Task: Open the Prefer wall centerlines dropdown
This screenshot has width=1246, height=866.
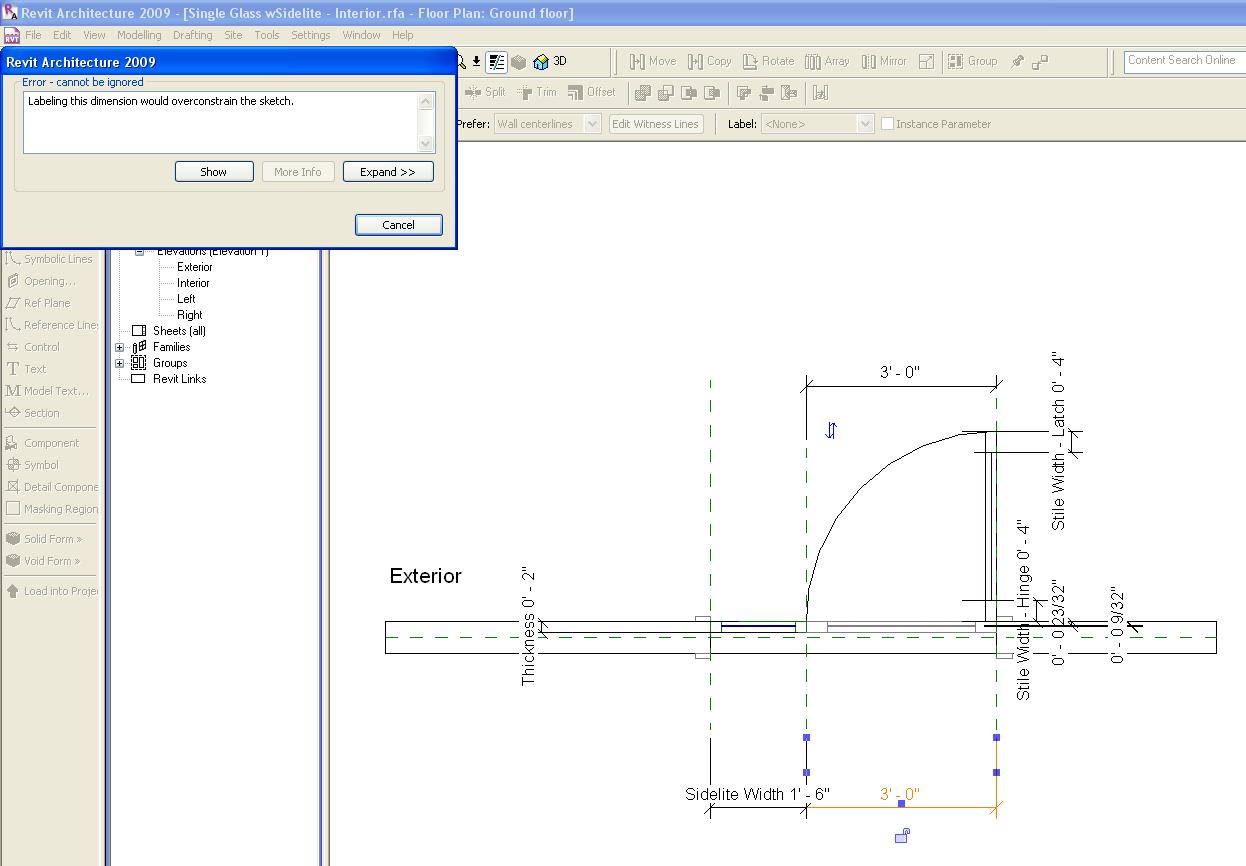Action: 547,124
